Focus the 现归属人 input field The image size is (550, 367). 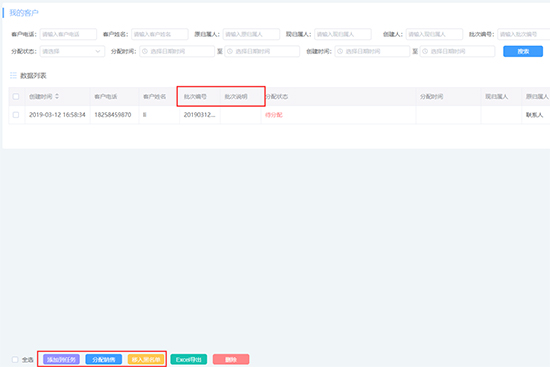[x=343, y=34]
